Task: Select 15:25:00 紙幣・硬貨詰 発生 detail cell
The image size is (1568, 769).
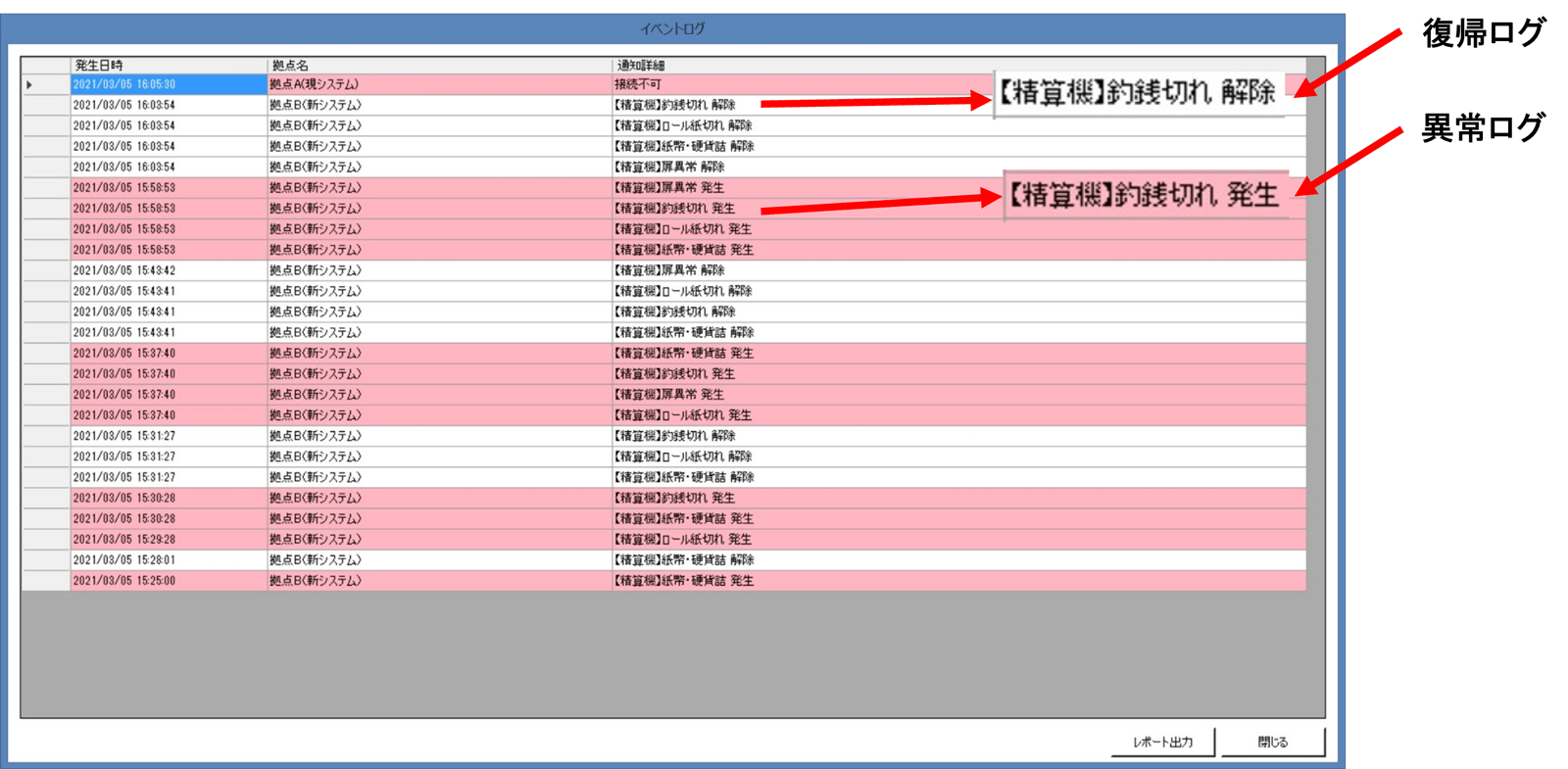Action: (958, 581)
